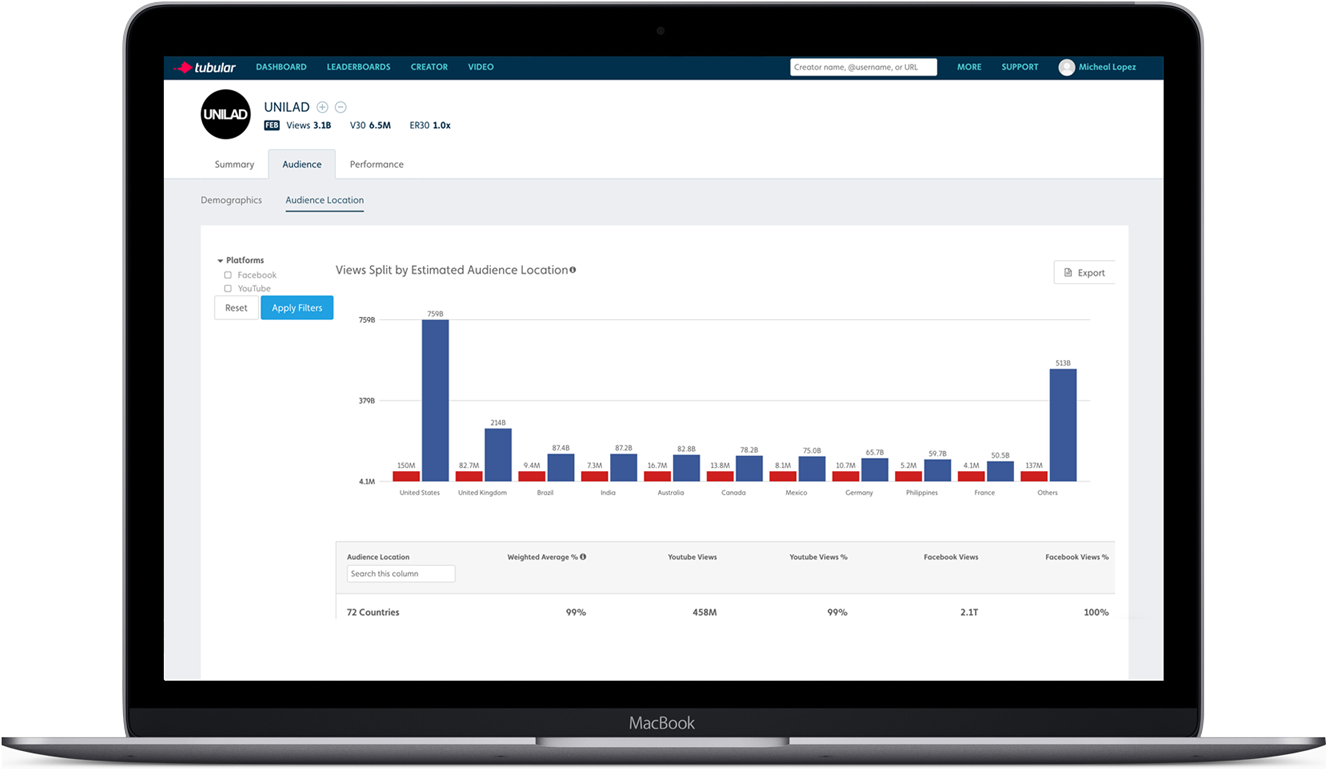Click the ER30 1.0x stat
This screenshot has height=769, width=1327.
(430, 126)
